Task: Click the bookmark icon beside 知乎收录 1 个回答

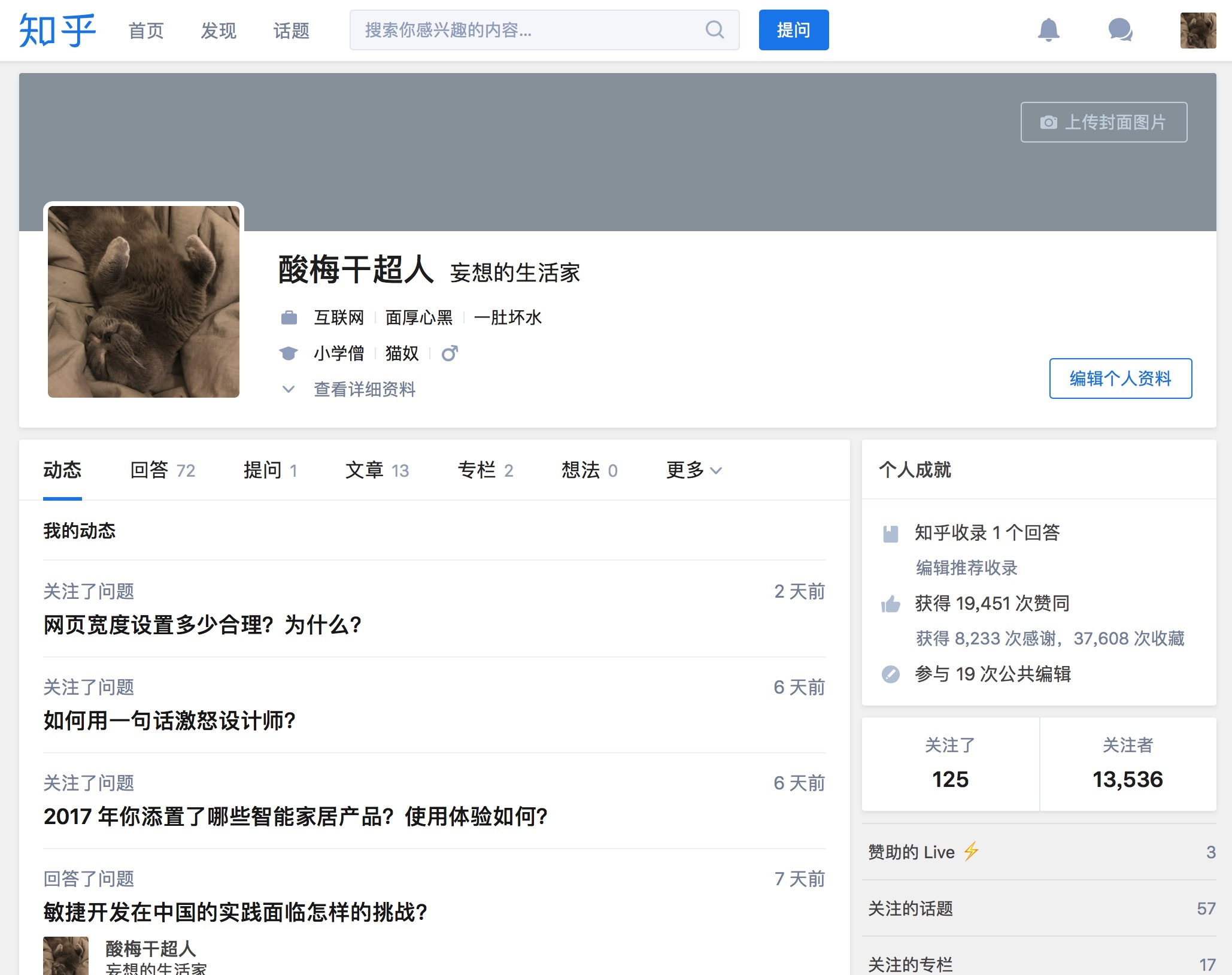Action: 891,533
